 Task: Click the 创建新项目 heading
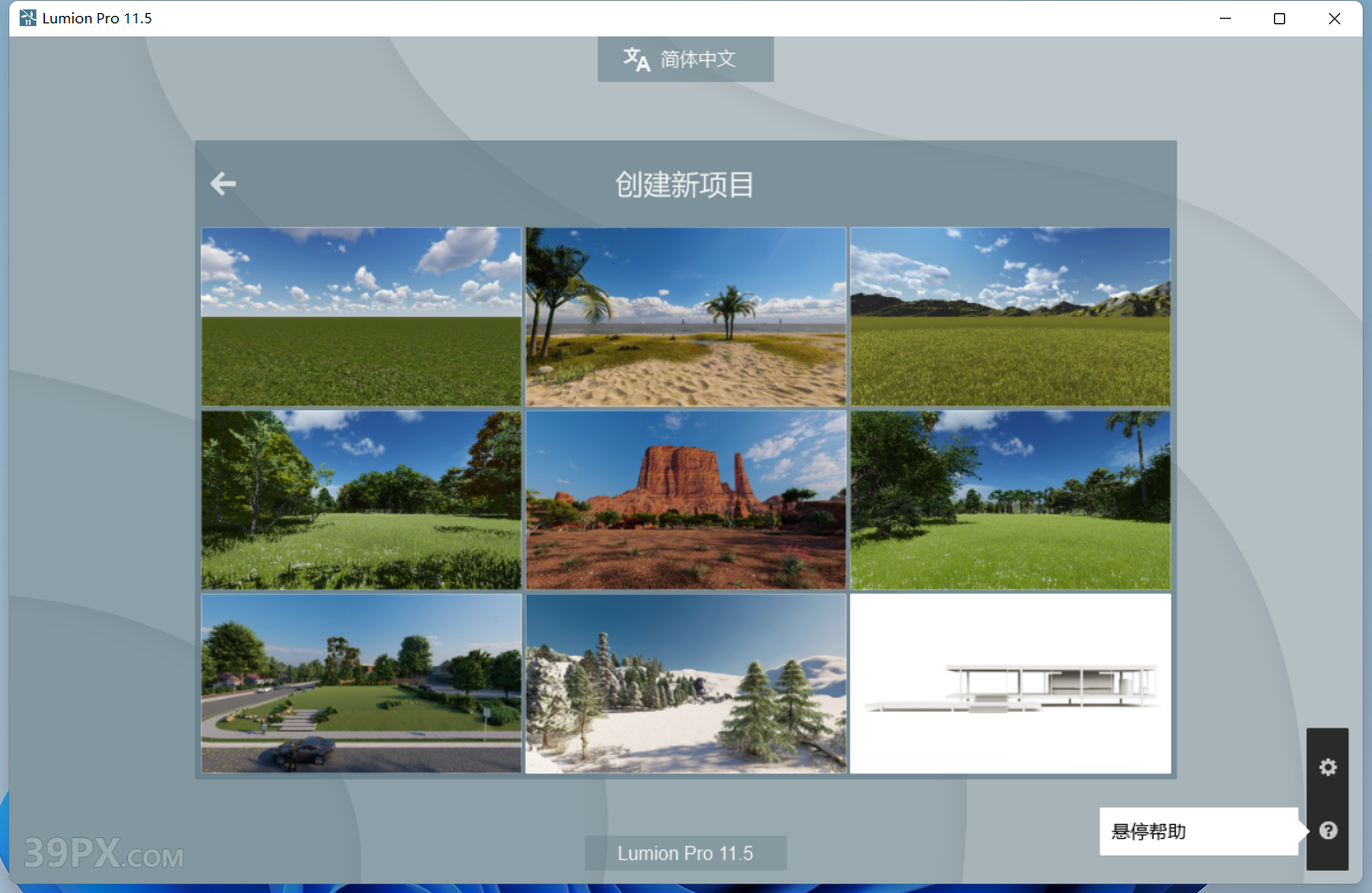pyautogui.click(x=685, y=185)
